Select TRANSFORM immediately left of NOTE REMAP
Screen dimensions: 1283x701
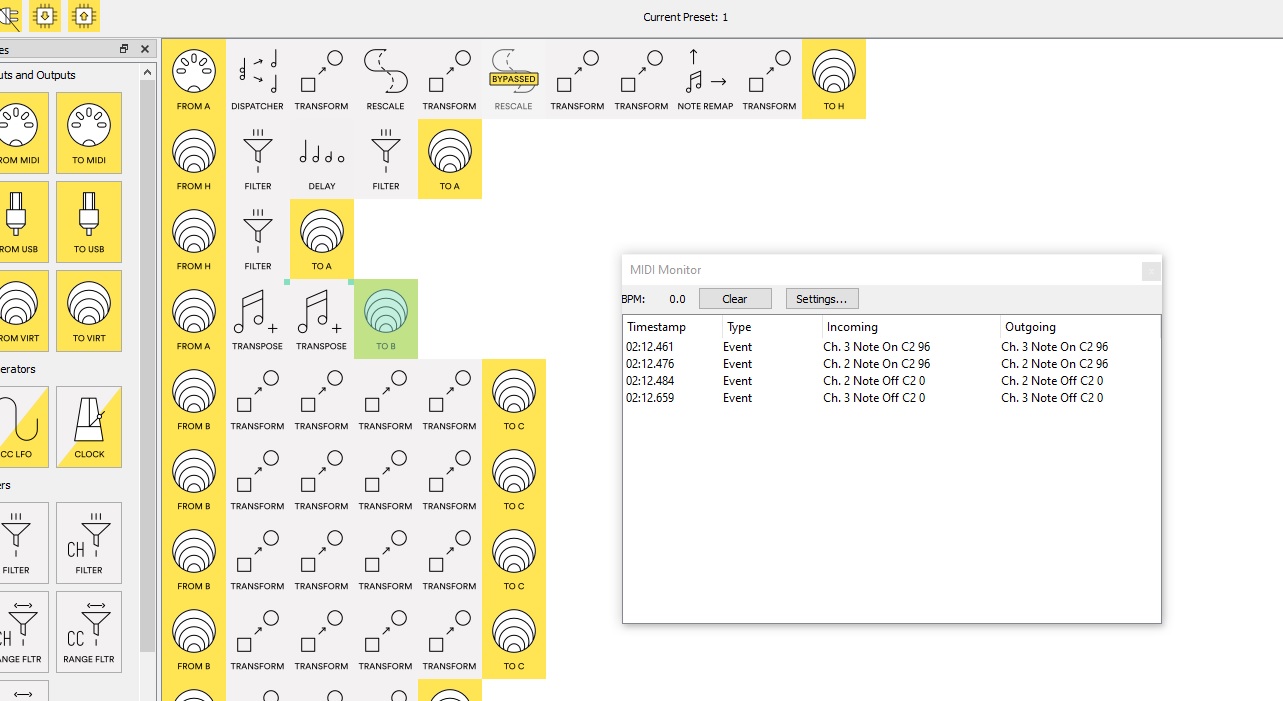pos(642,79)
